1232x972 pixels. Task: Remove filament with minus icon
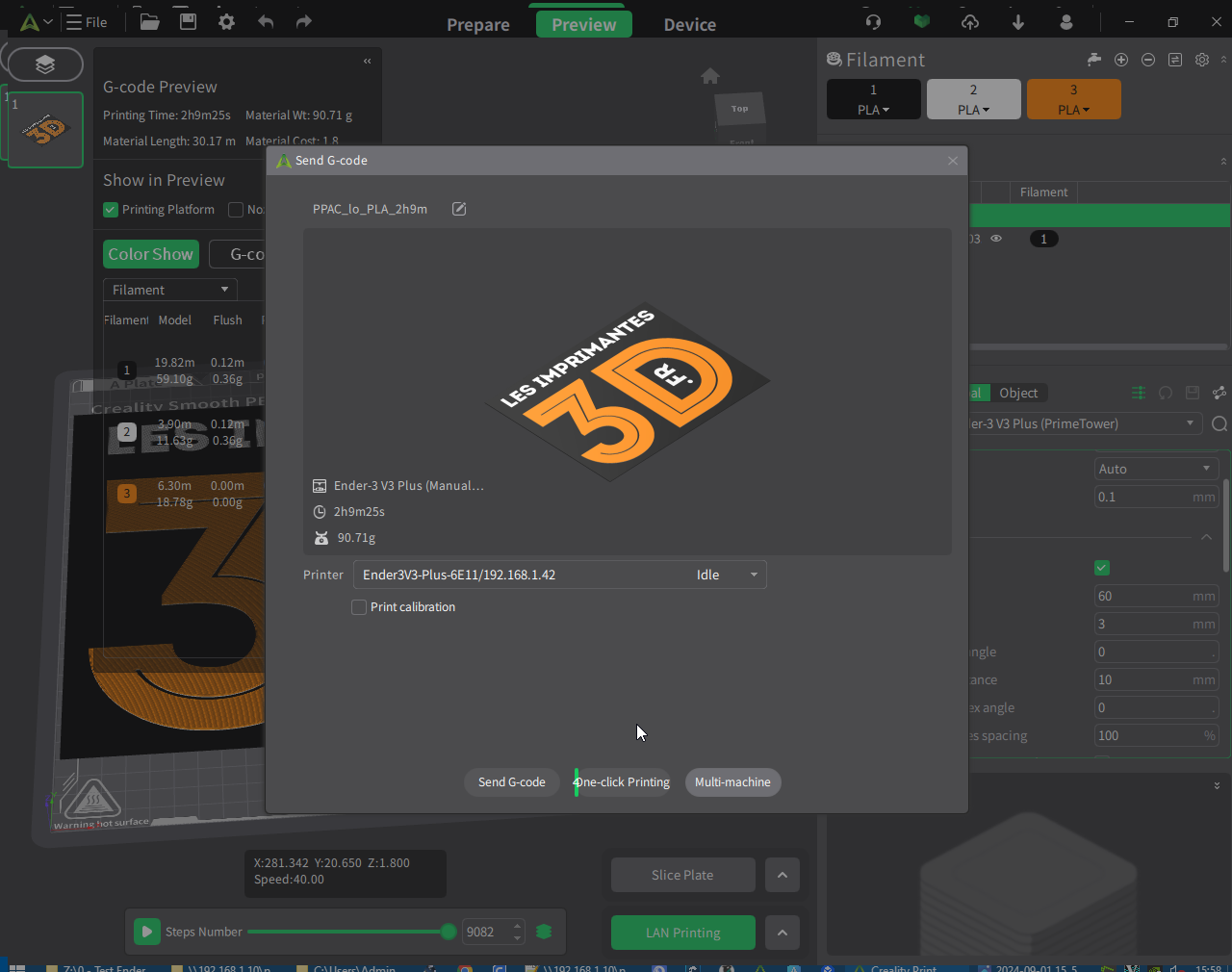tap(1148, 60)
